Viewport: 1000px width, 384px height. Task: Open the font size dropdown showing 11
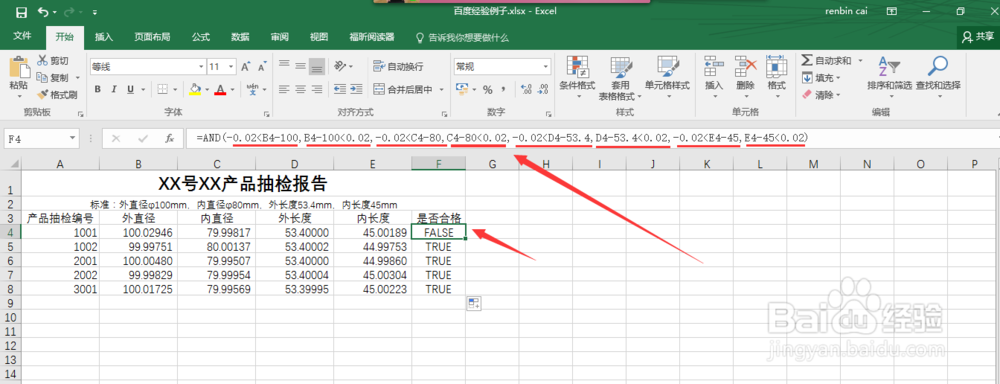click(232, 66)
